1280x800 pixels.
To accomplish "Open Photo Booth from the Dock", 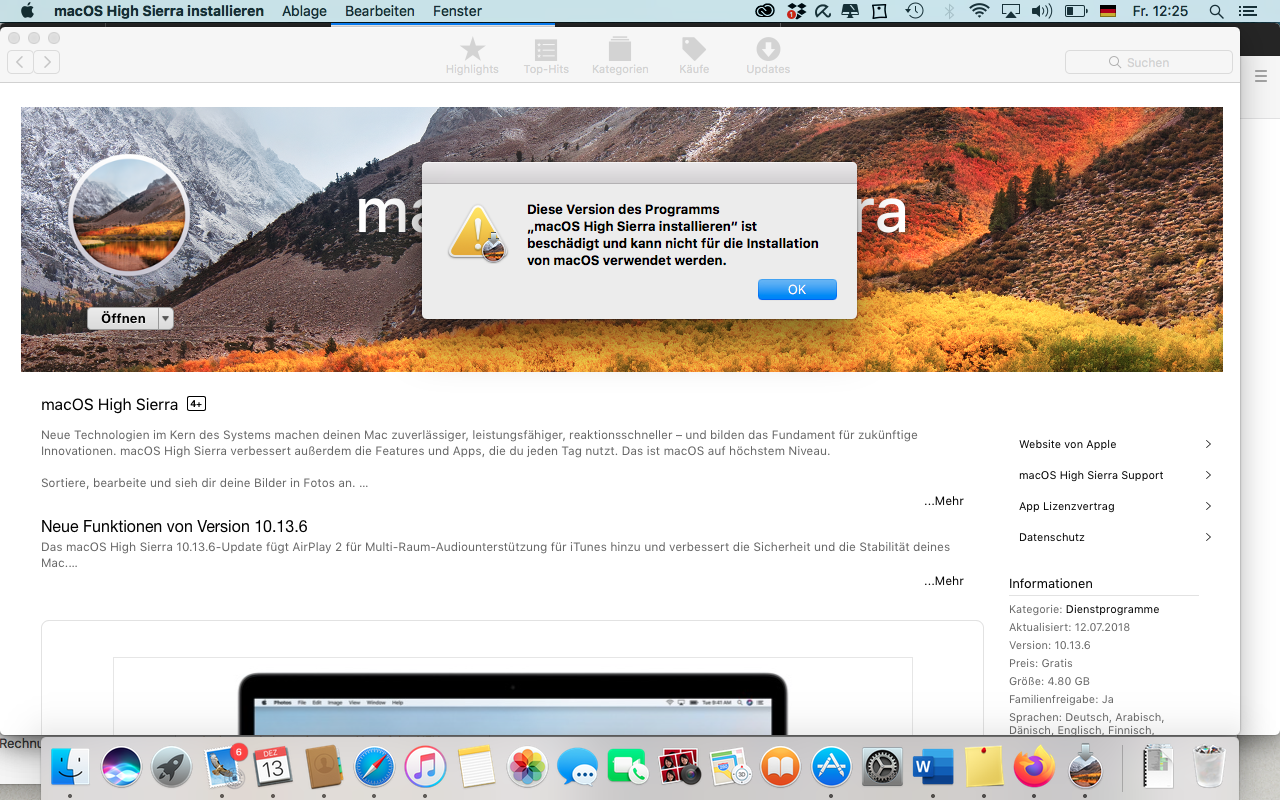I will [x=680, y=767].
